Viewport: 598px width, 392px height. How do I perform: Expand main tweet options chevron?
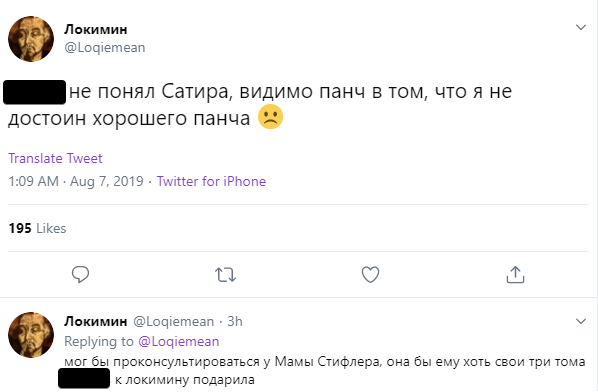coord(580,27)
